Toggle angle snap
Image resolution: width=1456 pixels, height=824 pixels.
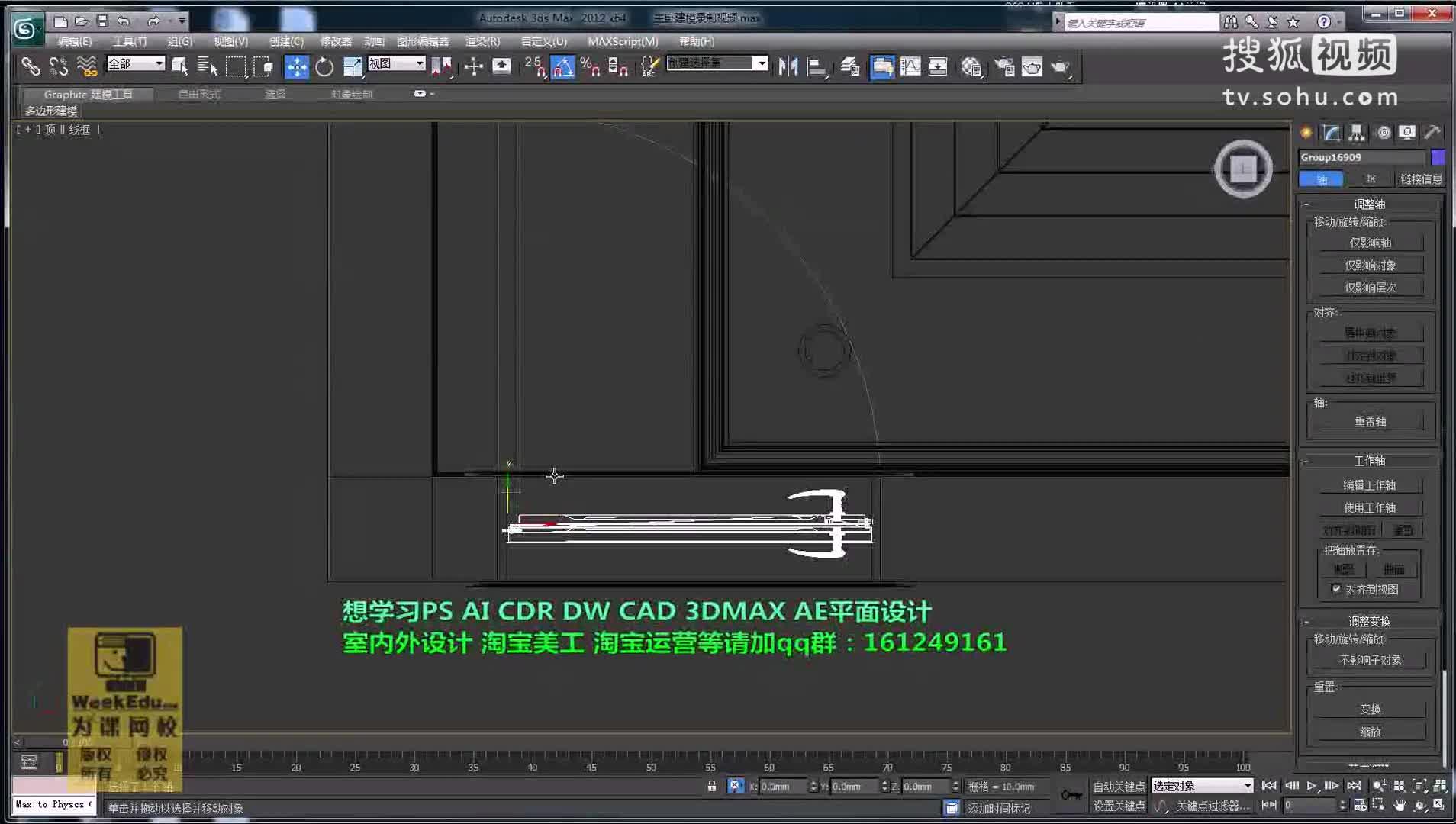pyautogui.click(x=563, y=67)
